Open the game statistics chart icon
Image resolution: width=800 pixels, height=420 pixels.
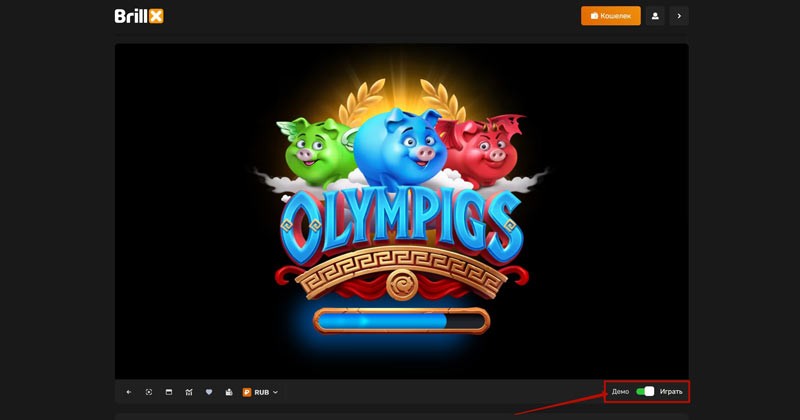(x=189, y=392)
